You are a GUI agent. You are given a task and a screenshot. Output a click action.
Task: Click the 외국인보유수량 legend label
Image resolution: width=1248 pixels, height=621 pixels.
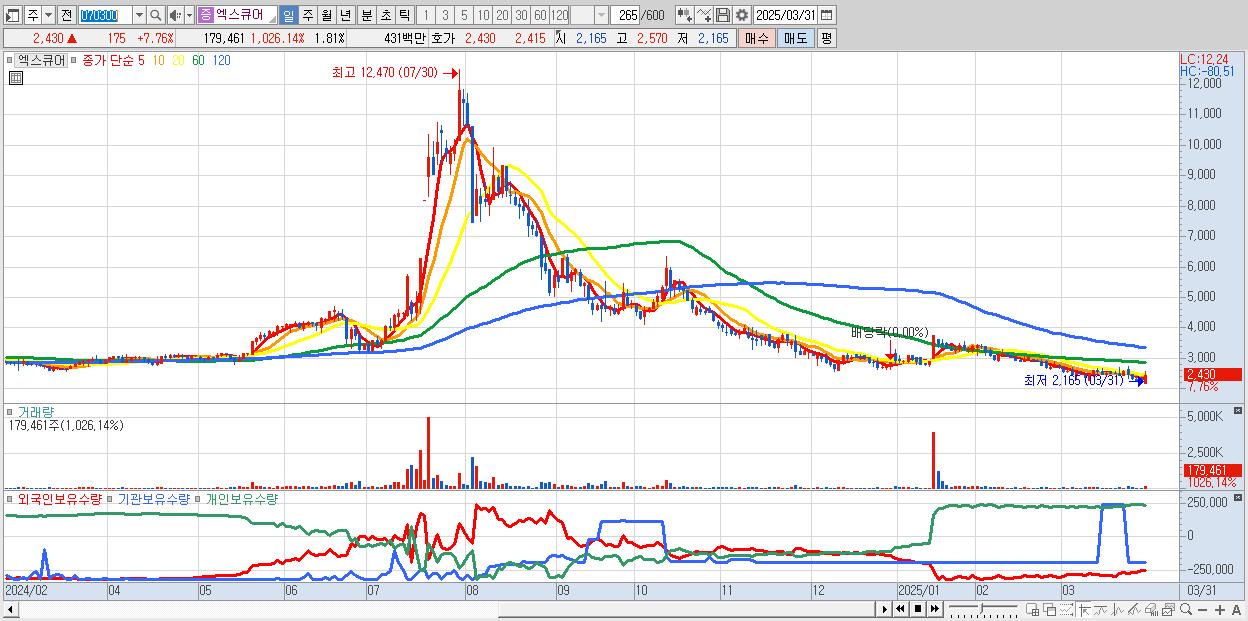(x=58, y=498)
